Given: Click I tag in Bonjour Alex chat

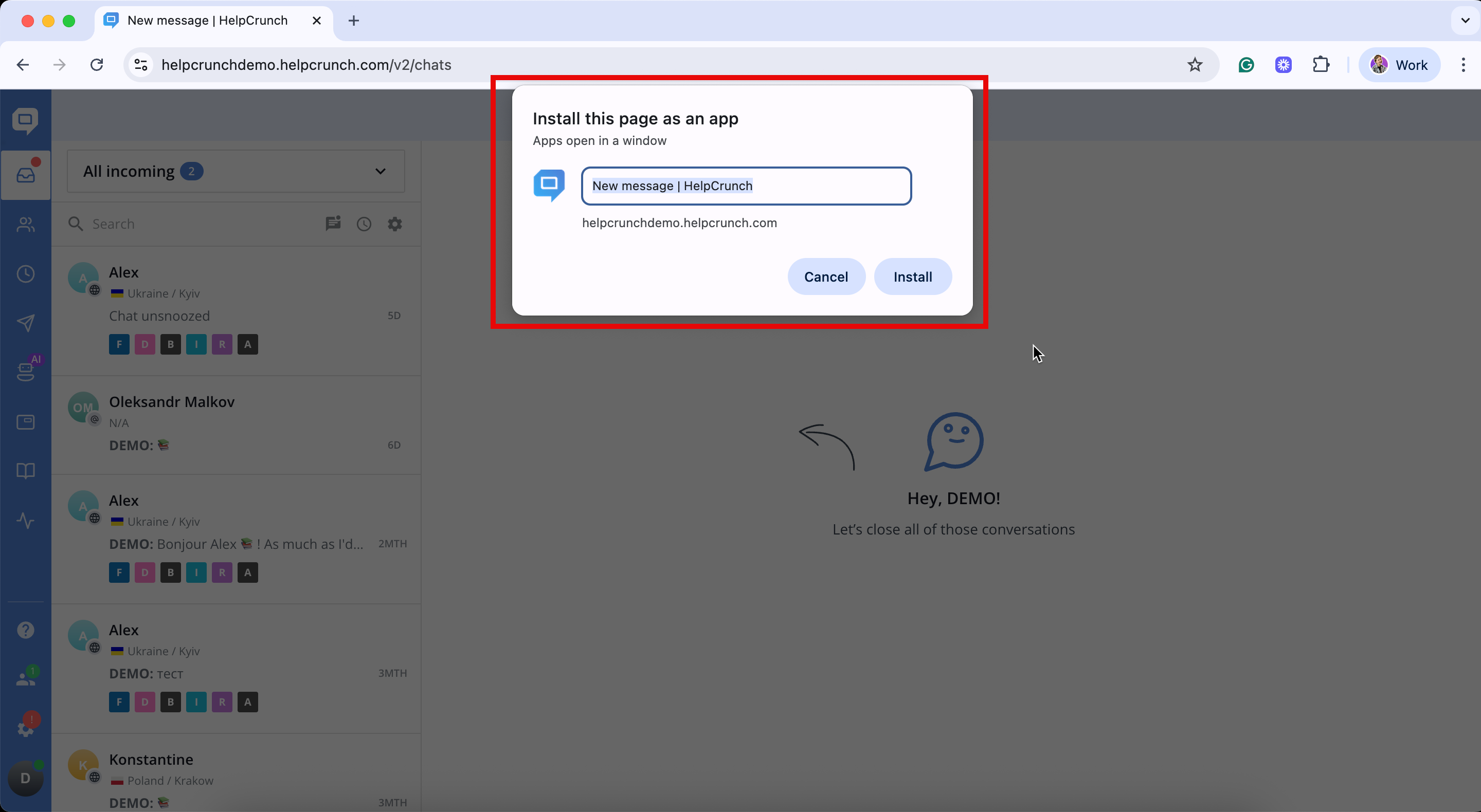Looking at the screenshot, I should coord(196,573).
